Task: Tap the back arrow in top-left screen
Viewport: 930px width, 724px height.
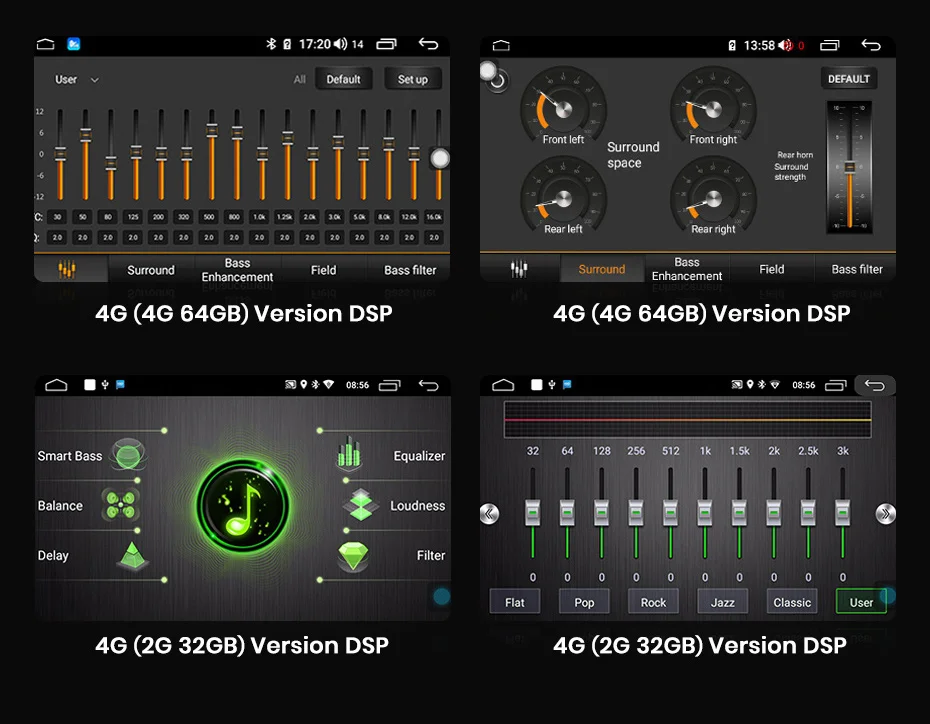Action: pos(428,43)
